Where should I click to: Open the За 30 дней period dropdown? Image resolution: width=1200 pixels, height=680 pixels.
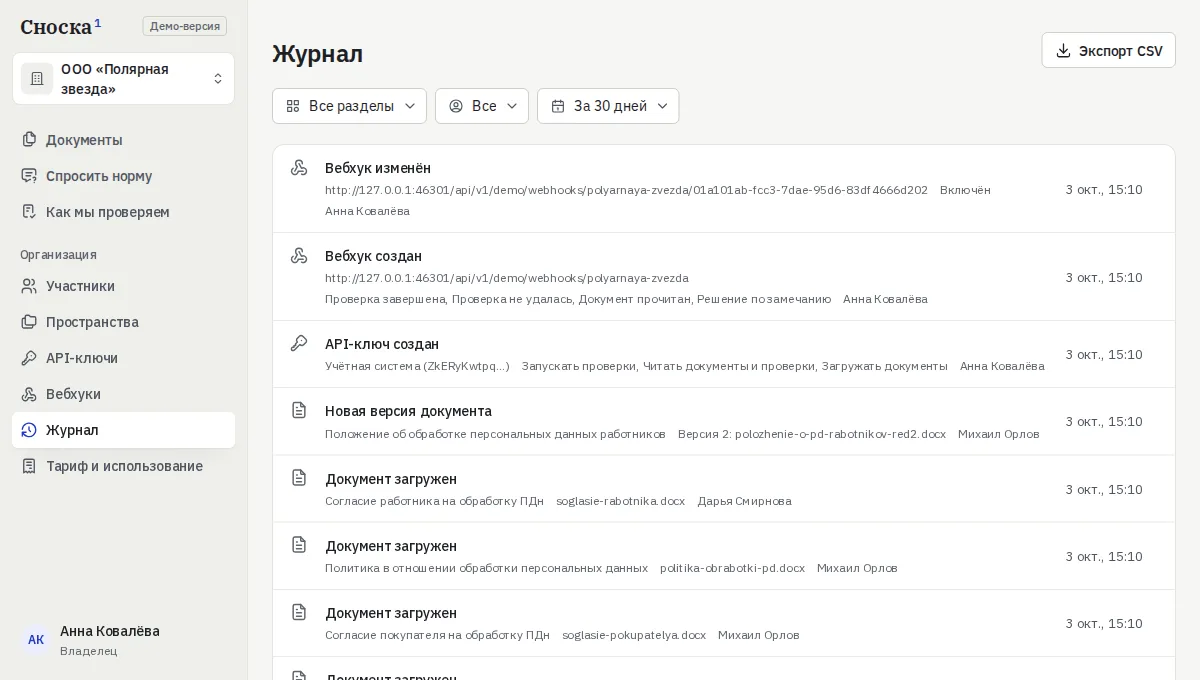[608, 106]
